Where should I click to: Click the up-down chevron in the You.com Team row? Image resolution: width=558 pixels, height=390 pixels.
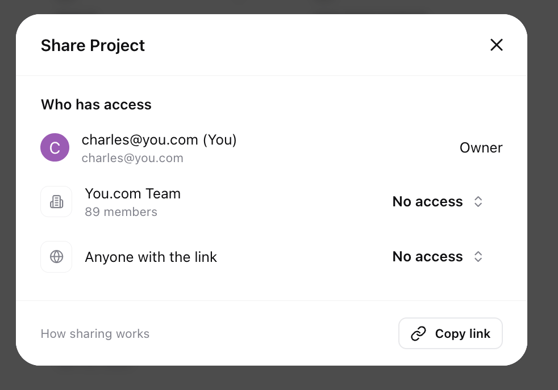pyautogui.click(x=478, y=202)
